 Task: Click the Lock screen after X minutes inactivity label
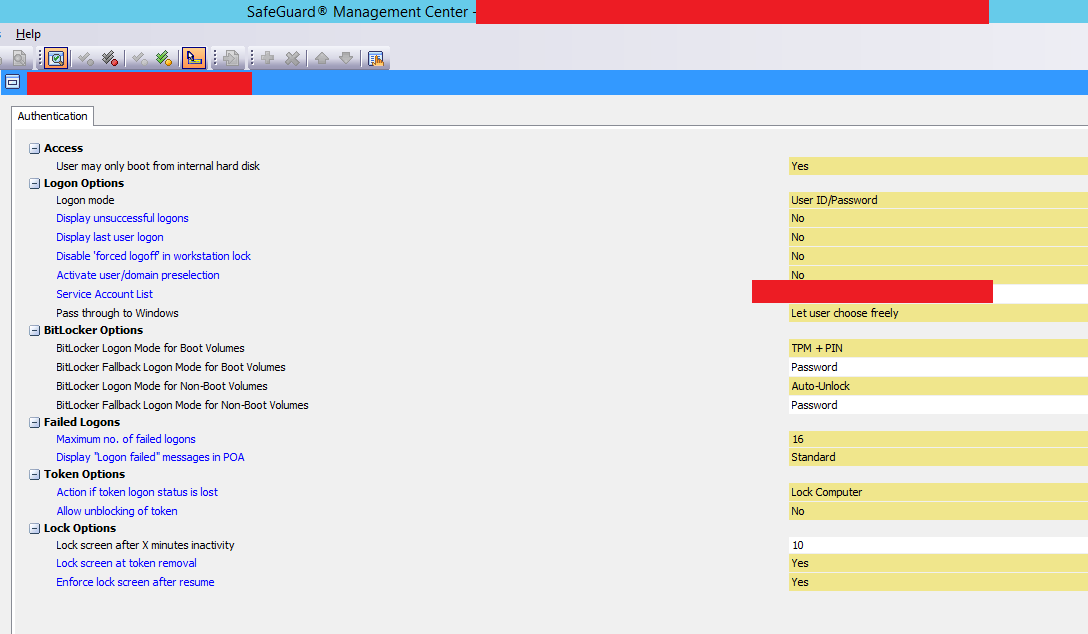[145, 545]
